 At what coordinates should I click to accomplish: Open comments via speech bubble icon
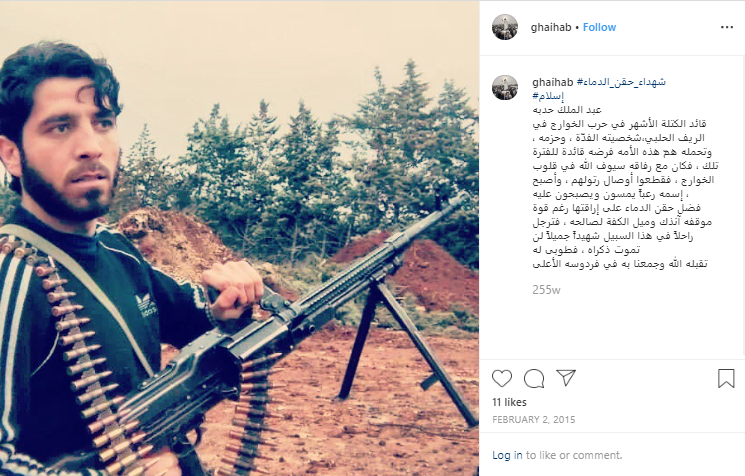[534, 379]
